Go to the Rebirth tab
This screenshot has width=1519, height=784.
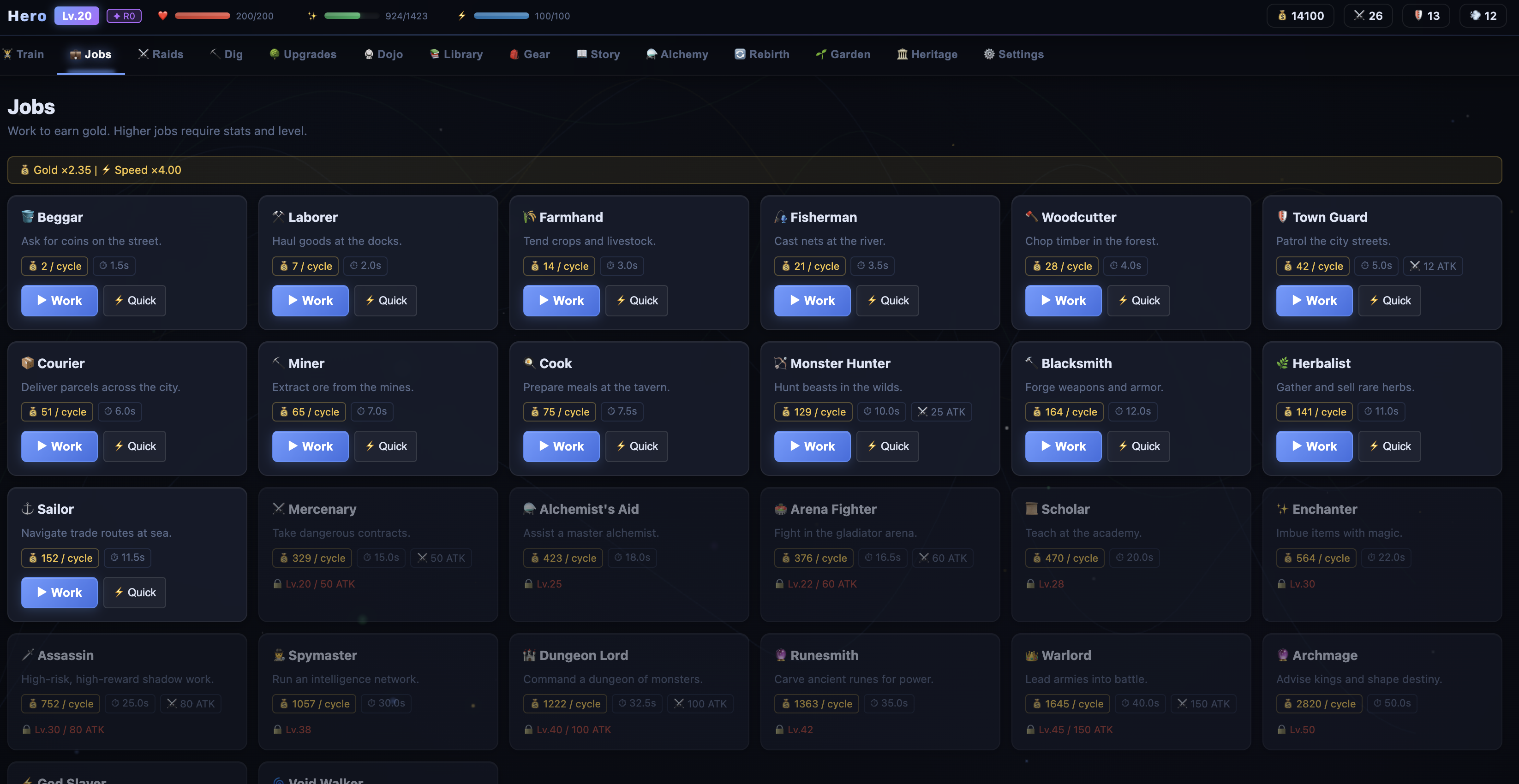[x=762, y=54]
